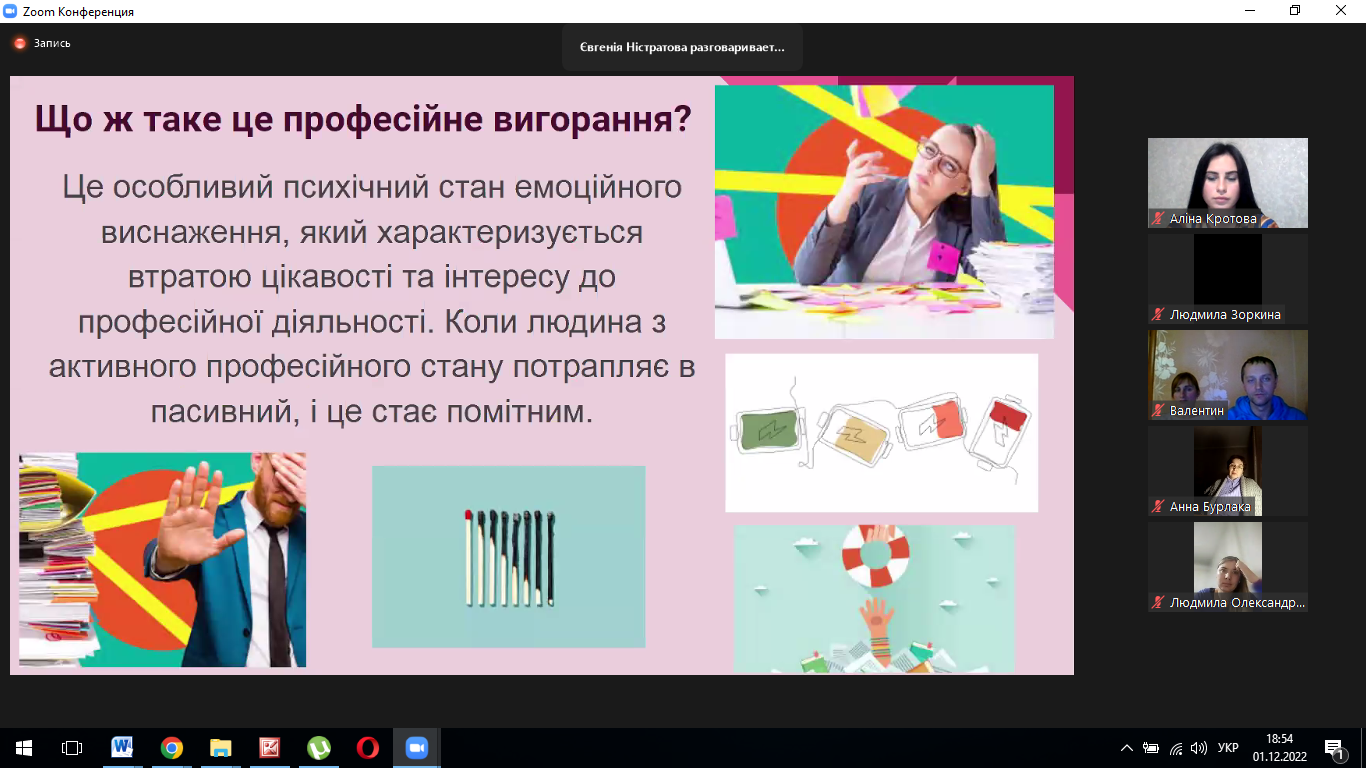Launch Google Chrome from the taskbar

click(x=172, y=747)
